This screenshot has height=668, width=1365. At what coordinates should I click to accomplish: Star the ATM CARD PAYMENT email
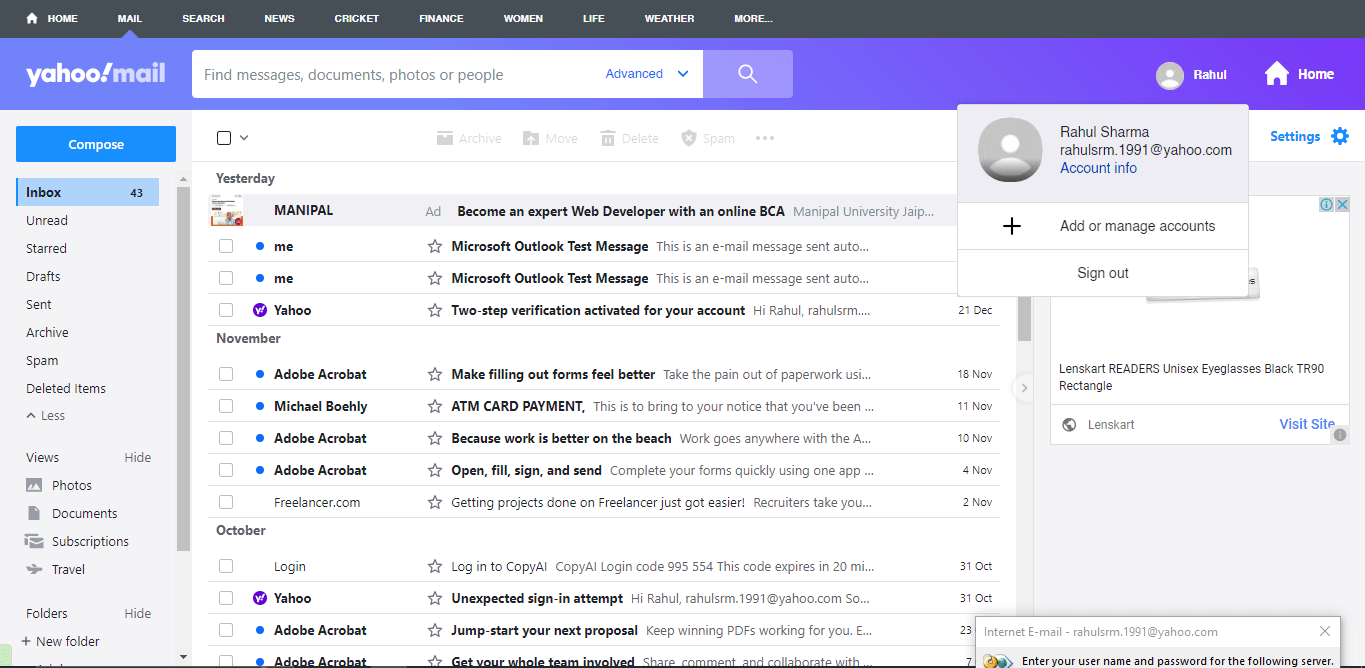(435, 406)
